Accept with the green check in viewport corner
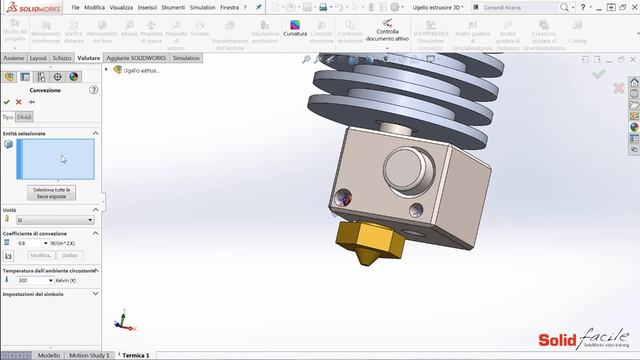The image size is (640, 360). pyautogui.click(x=598, y=74)
